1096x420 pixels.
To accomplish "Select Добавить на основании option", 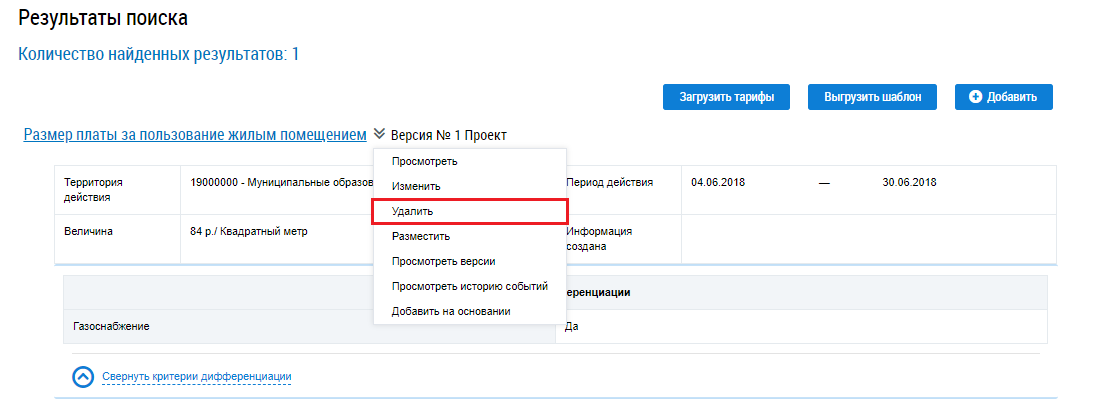I will pyautogui.click(x=451, y=312).
